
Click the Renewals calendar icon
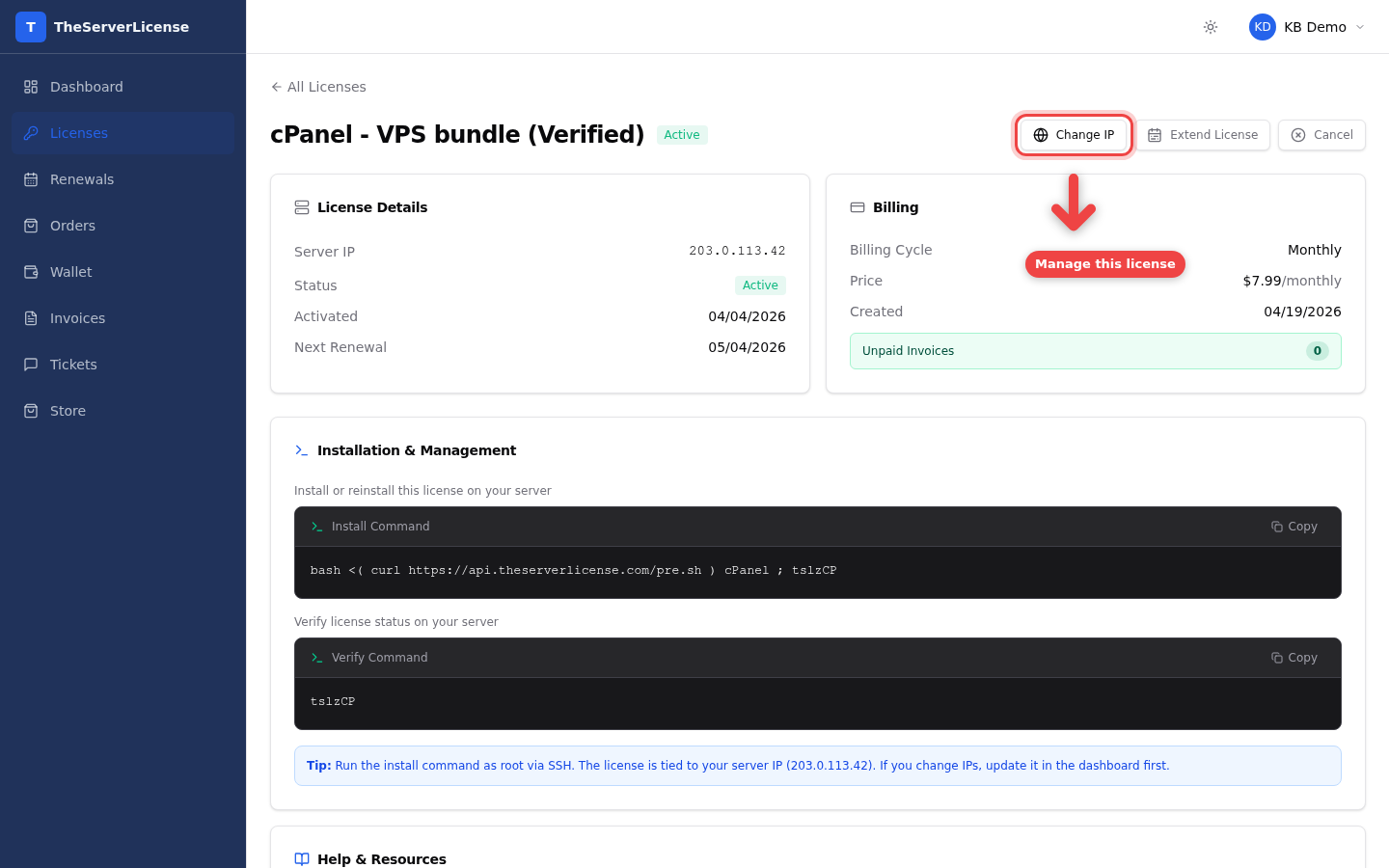[x=31, y=179]
